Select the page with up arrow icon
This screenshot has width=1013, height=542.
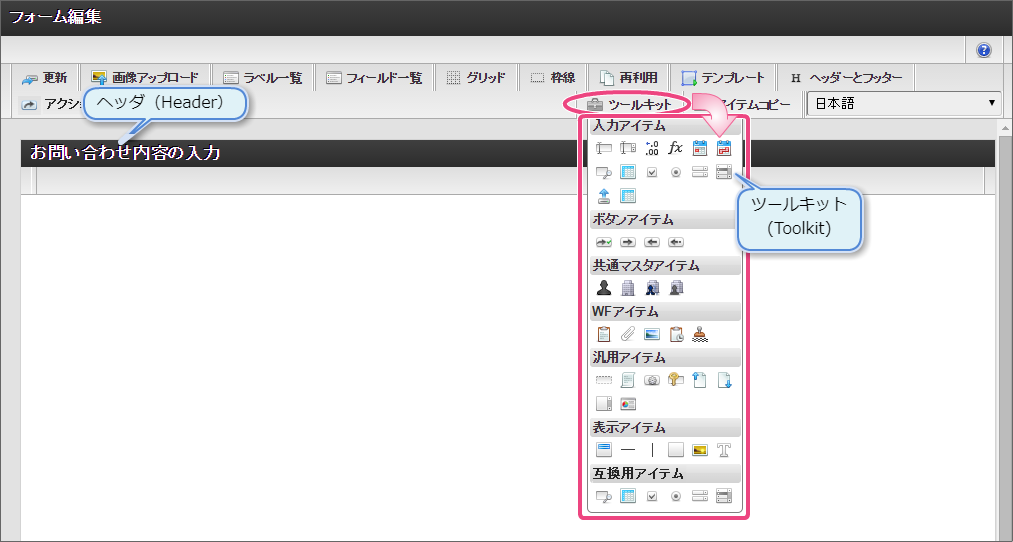[700, 380]
